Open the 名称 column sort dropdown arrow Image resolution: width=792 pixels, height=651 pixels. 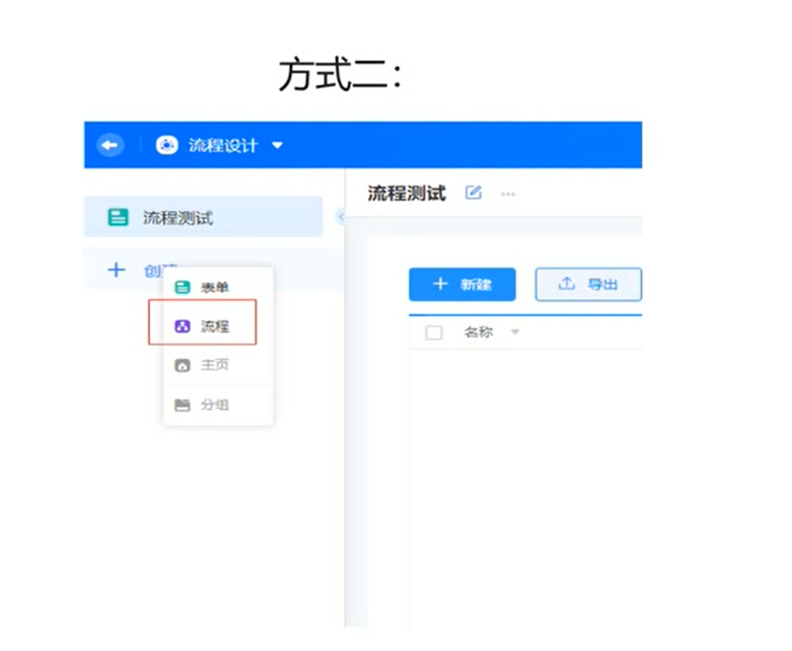point(515,332)
